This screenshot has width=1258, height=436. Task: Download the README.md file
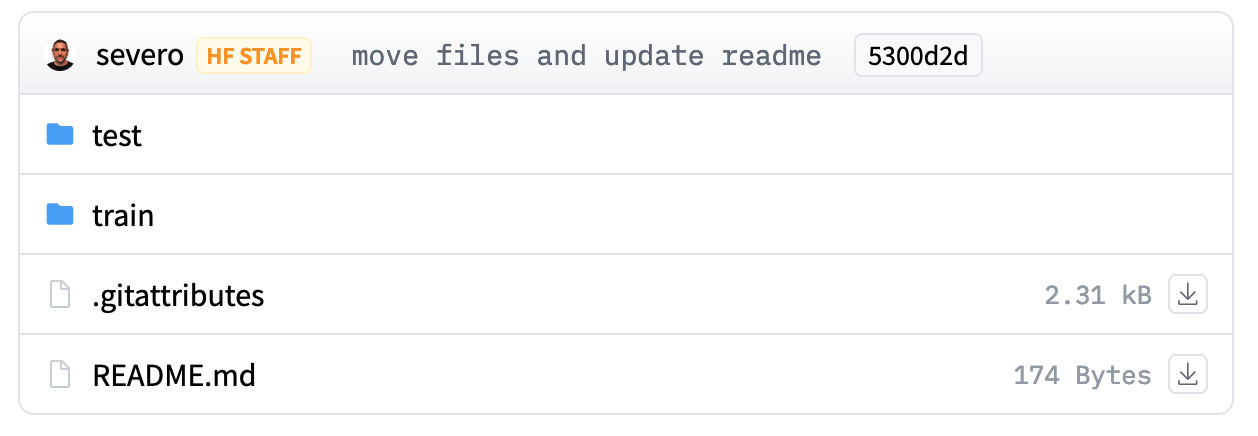(x=1188, y=375)
